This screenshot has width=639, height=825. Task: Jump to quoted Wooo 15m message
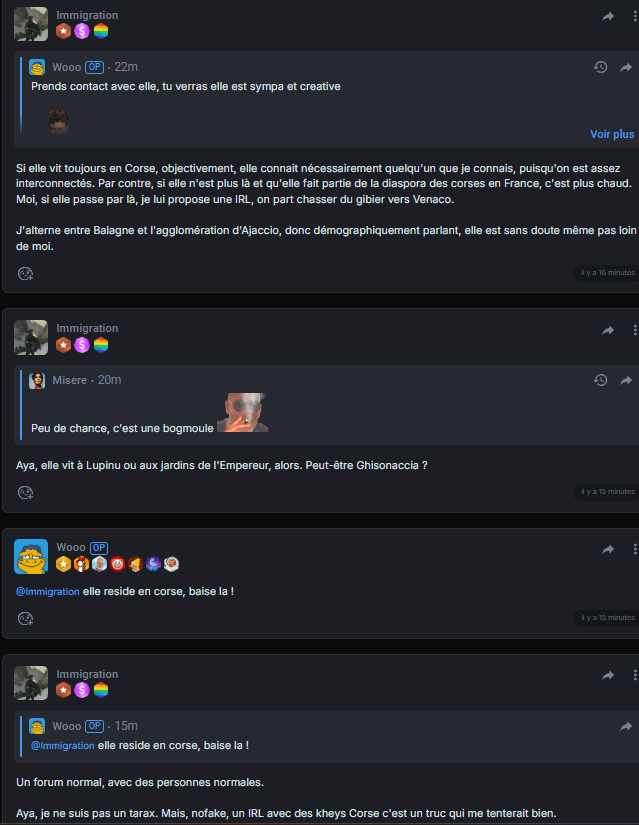[x=626, y=727]
